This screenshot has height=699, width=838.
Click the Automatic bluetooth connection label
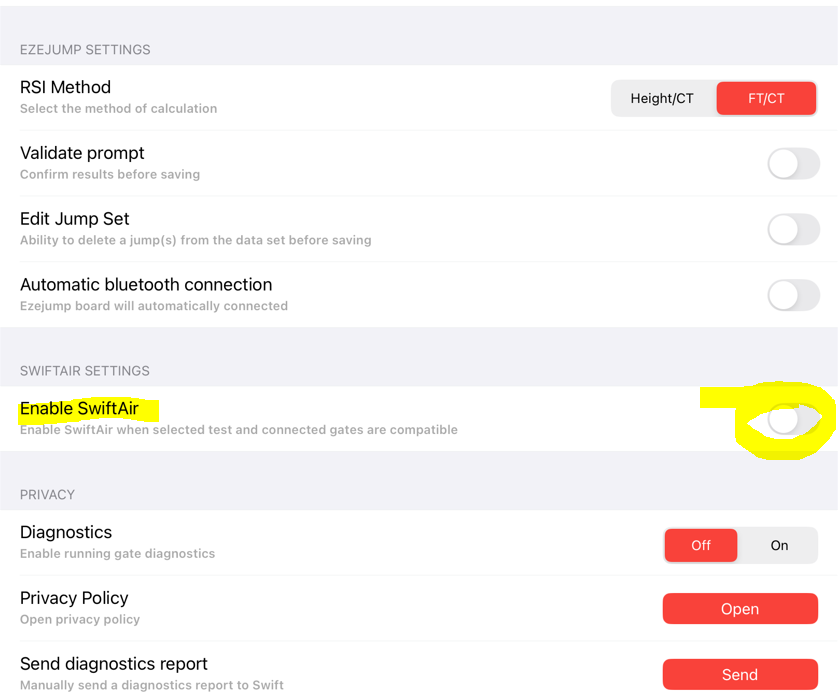tap(146, 285)
